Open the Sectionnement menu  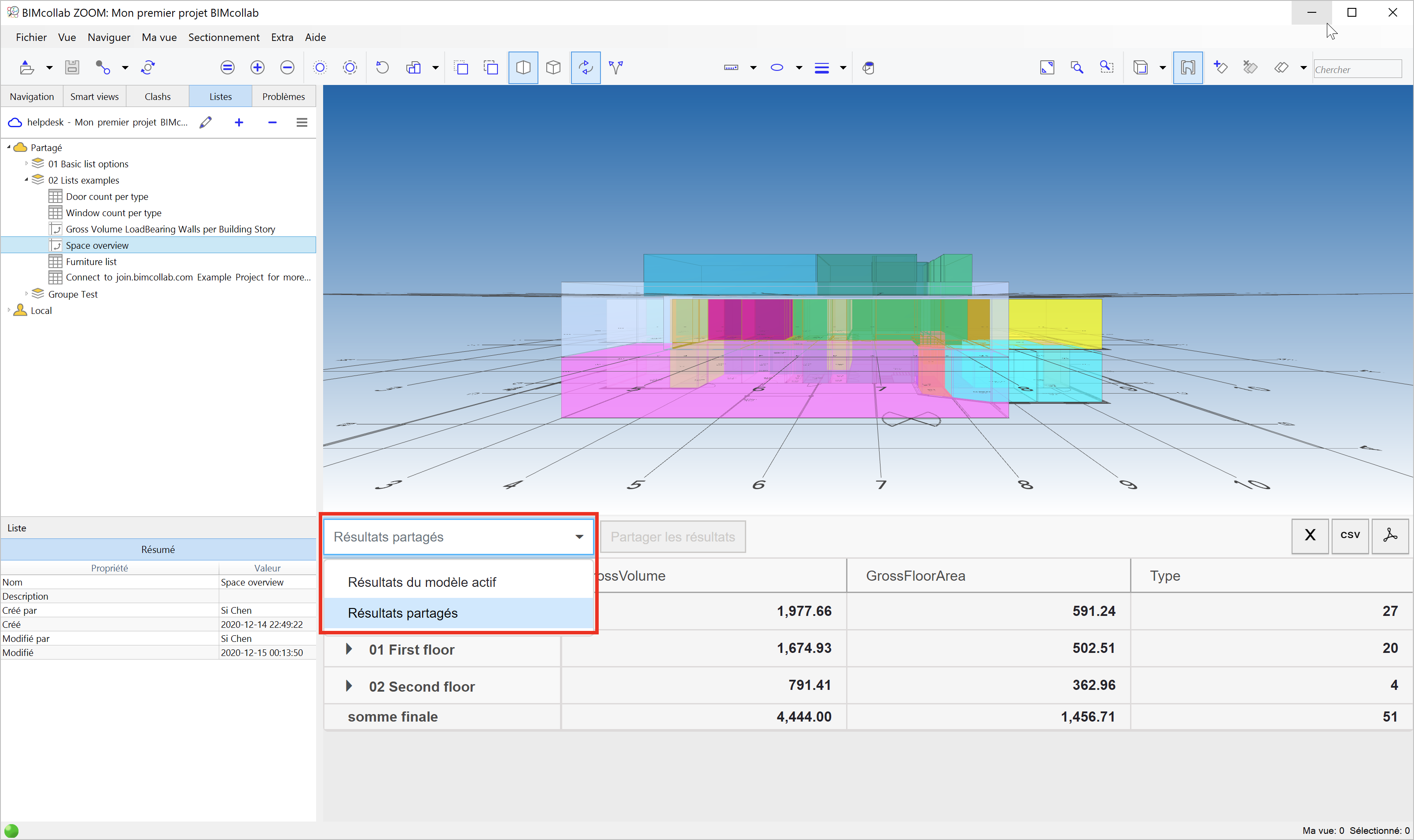pos(224,37)
